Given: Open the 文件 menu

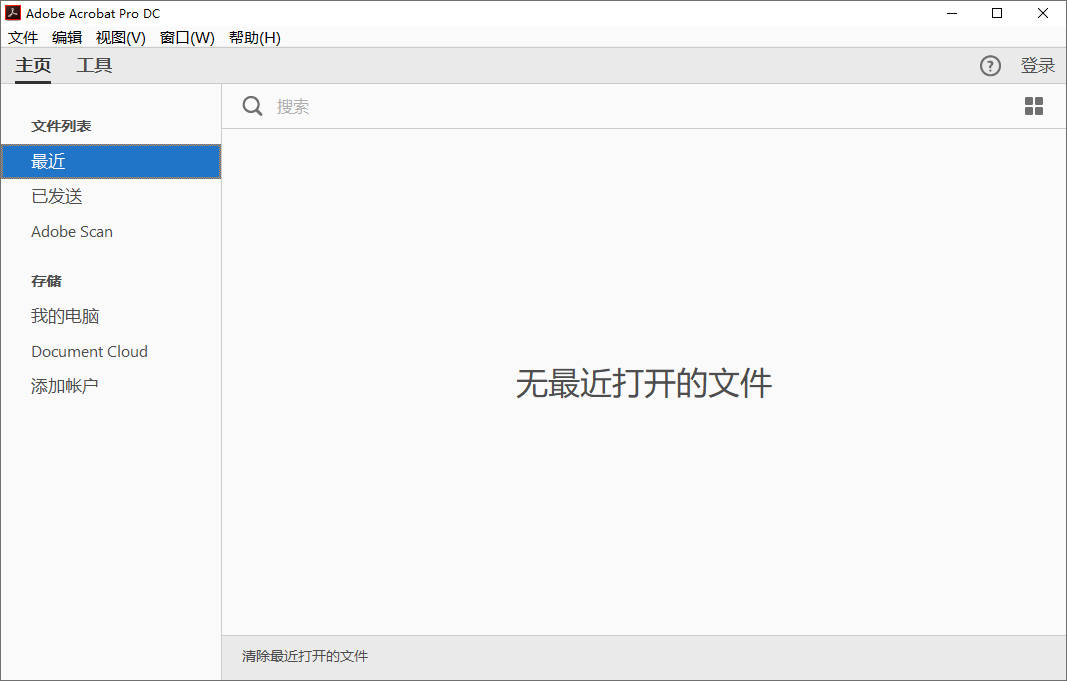Looking at the screenshot, I should pos(23,37).
